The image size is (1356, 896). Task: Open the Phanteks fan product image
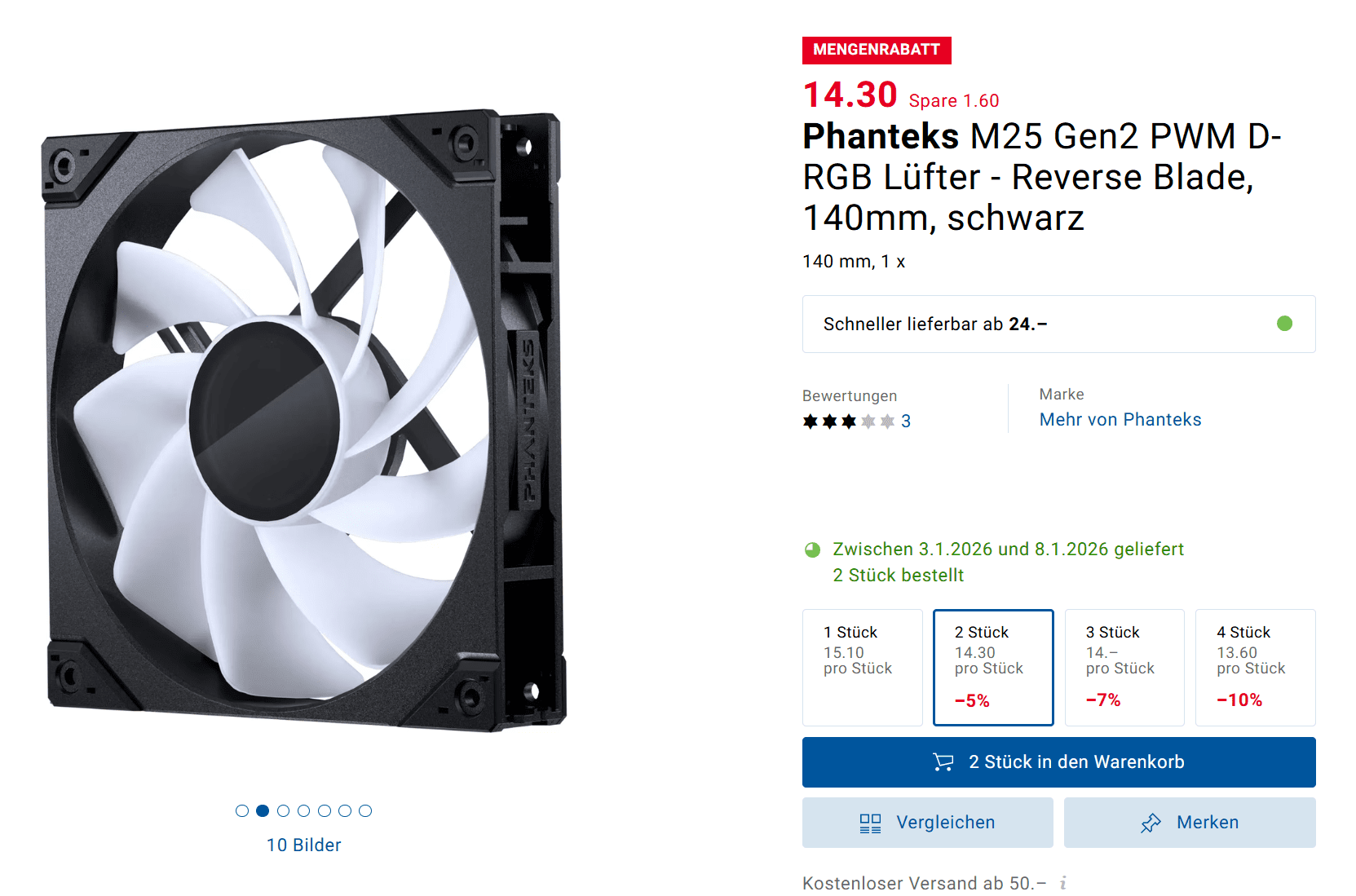tap(303, 420)
